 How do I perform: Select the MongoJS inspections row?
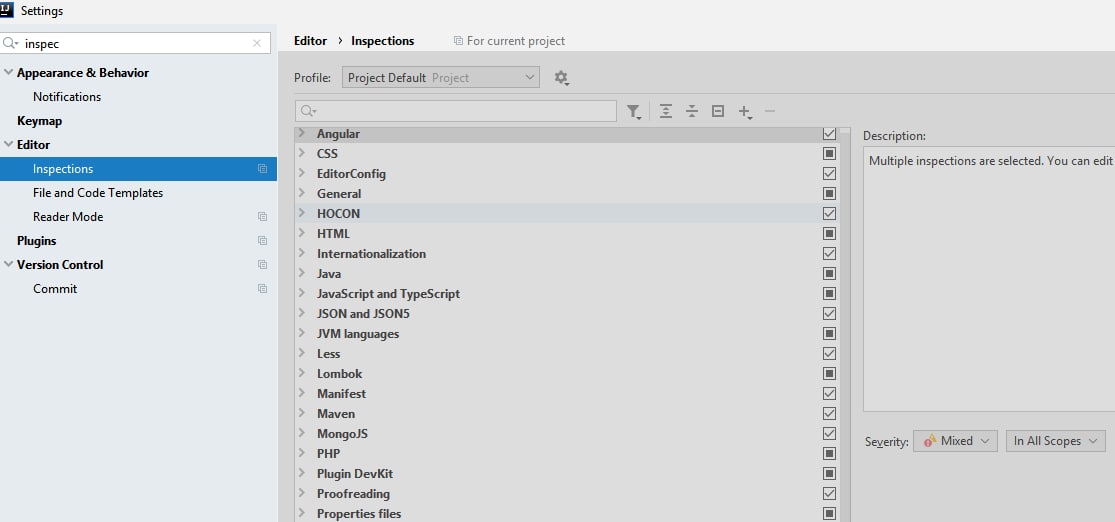click(567, 434)
